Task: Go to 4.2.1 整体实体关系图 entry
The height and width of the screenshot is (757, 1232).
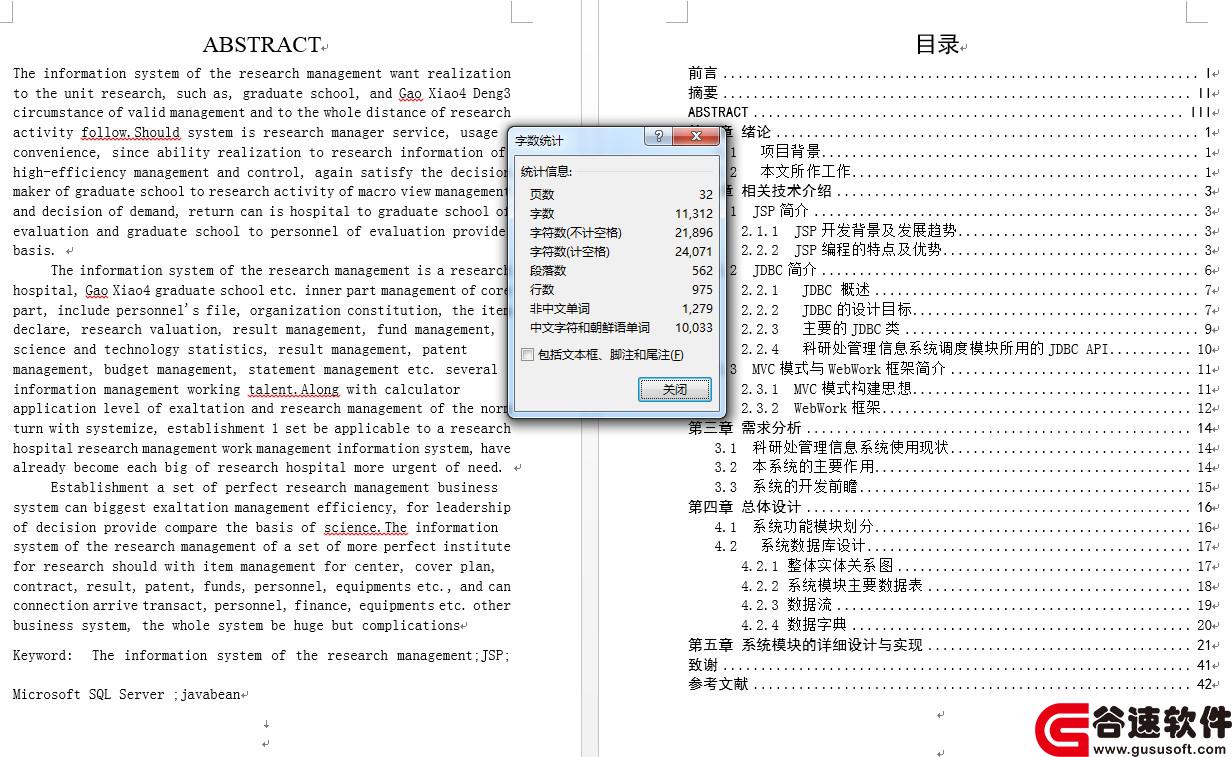Action: (x=976, y=566)
